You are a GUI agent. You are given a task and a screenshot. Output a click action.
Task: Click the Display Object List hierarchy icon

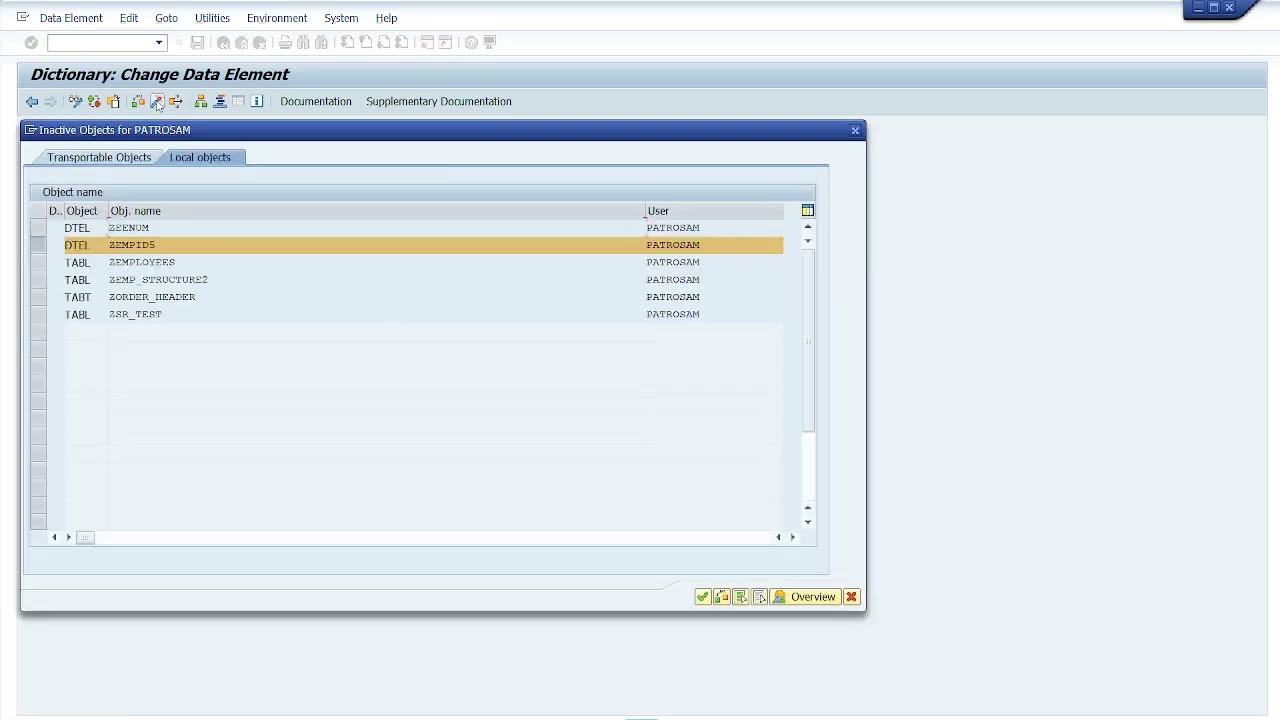(x=201, y=101)
